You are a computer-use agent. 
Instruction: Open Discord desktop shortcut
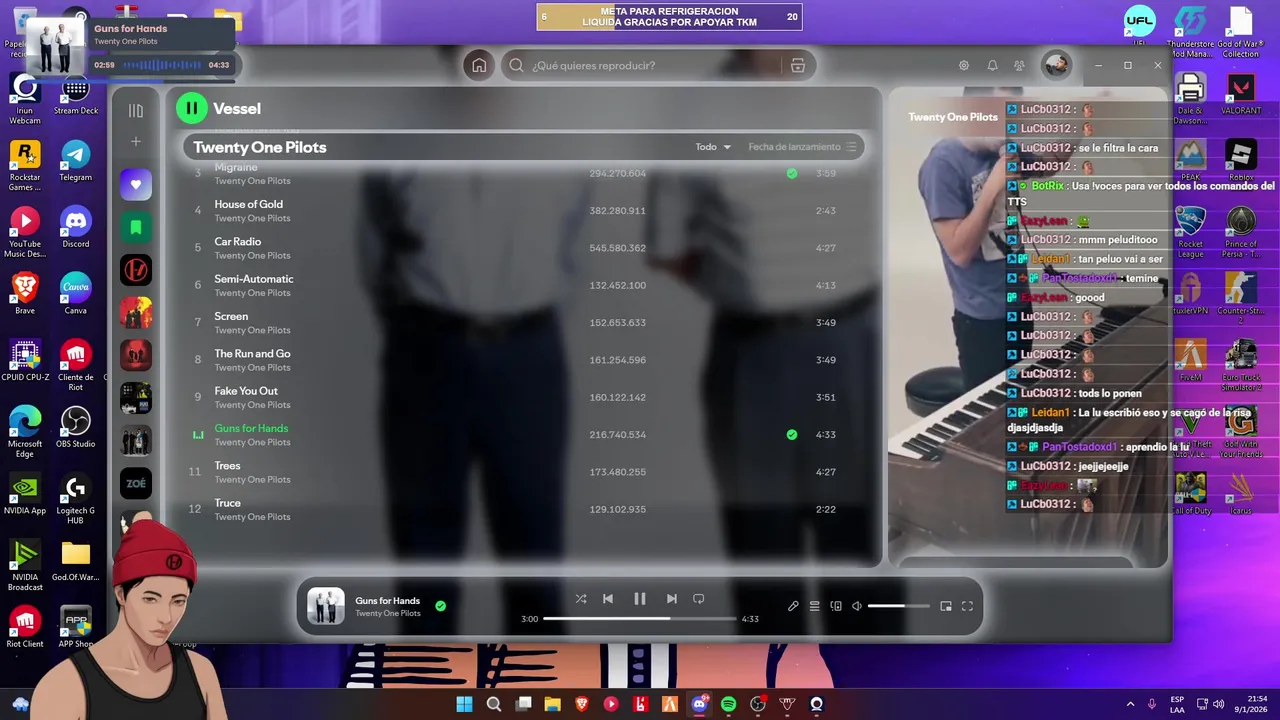[x=75, y=228]
